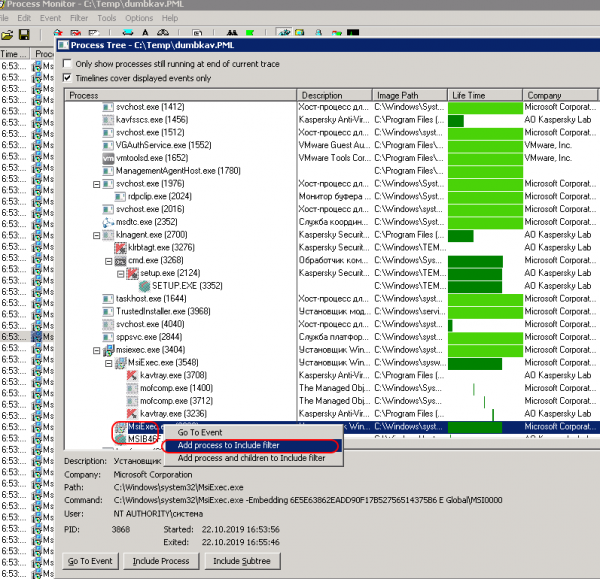Choose Add process and children to Include filter
600x579 pixels.
(251, 458)
